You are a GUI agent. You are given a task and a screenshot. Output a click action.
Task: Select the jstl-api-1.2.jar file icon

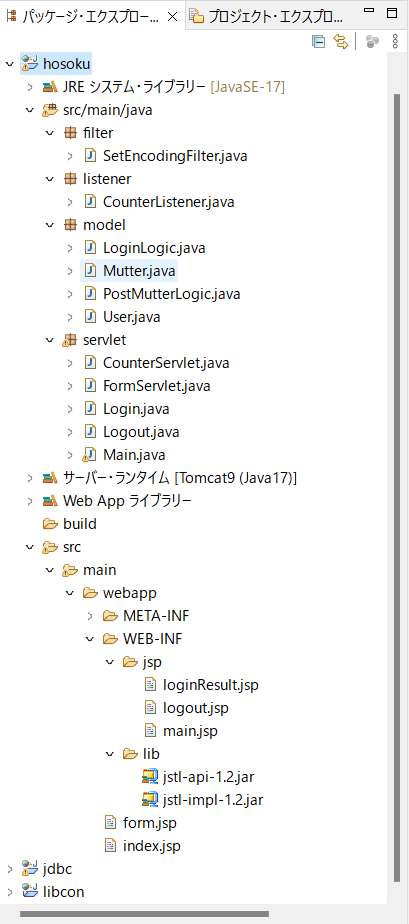tap(150, 777)
